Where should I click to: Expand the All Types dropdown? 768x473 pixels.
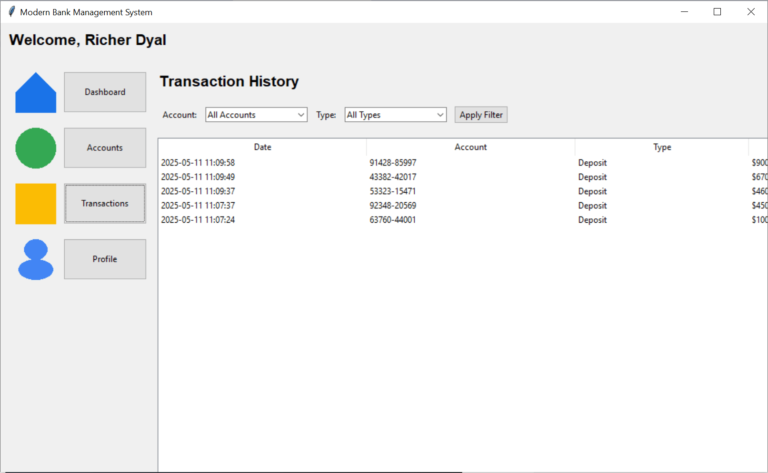tap(395, 115)
